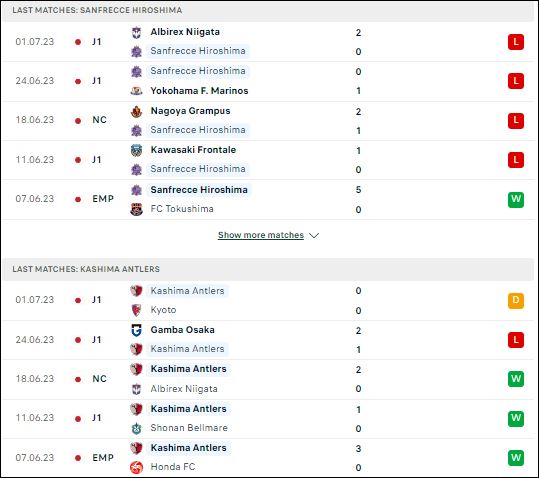Click the Kawasaki Frontale team logo
The image size is (539, 478).
pos(136,150)
